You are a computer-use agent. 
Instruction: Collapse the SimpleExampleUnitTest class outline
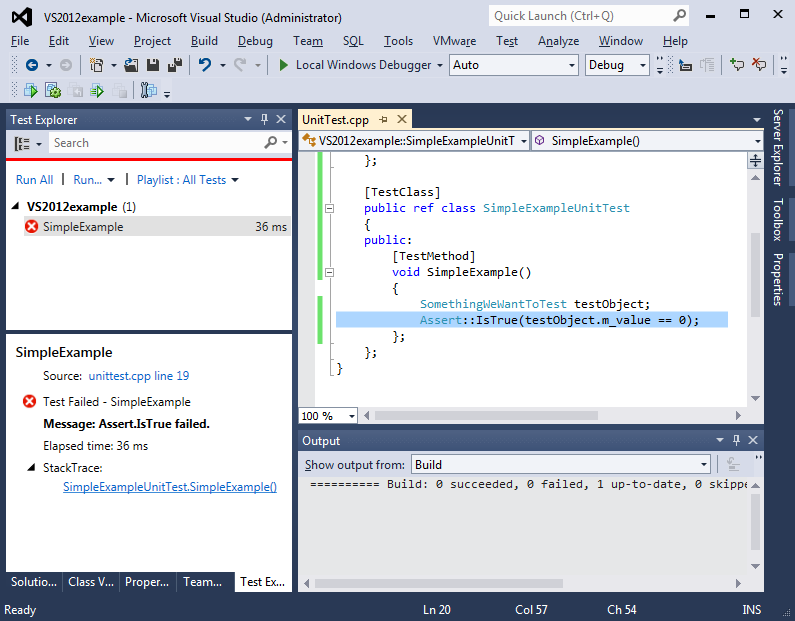coord(330,208)
